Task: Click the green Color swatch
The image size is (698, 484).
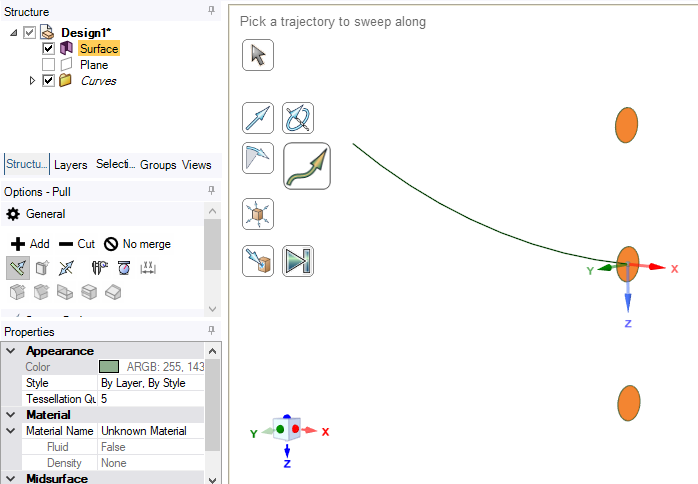Action: click(x=109, y=367)
